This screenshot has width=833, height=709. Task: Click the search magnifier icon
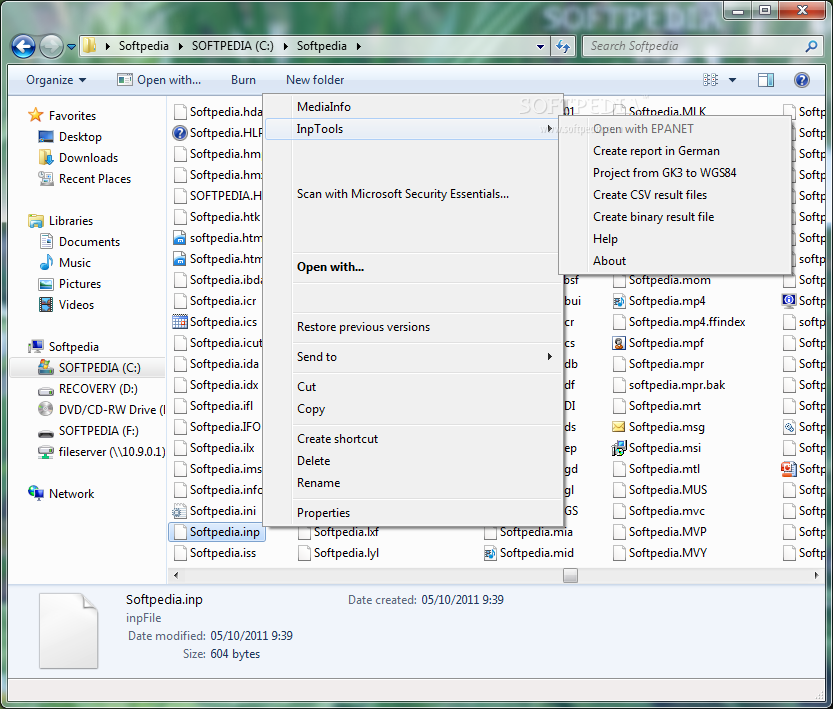(x=811, y=46)
